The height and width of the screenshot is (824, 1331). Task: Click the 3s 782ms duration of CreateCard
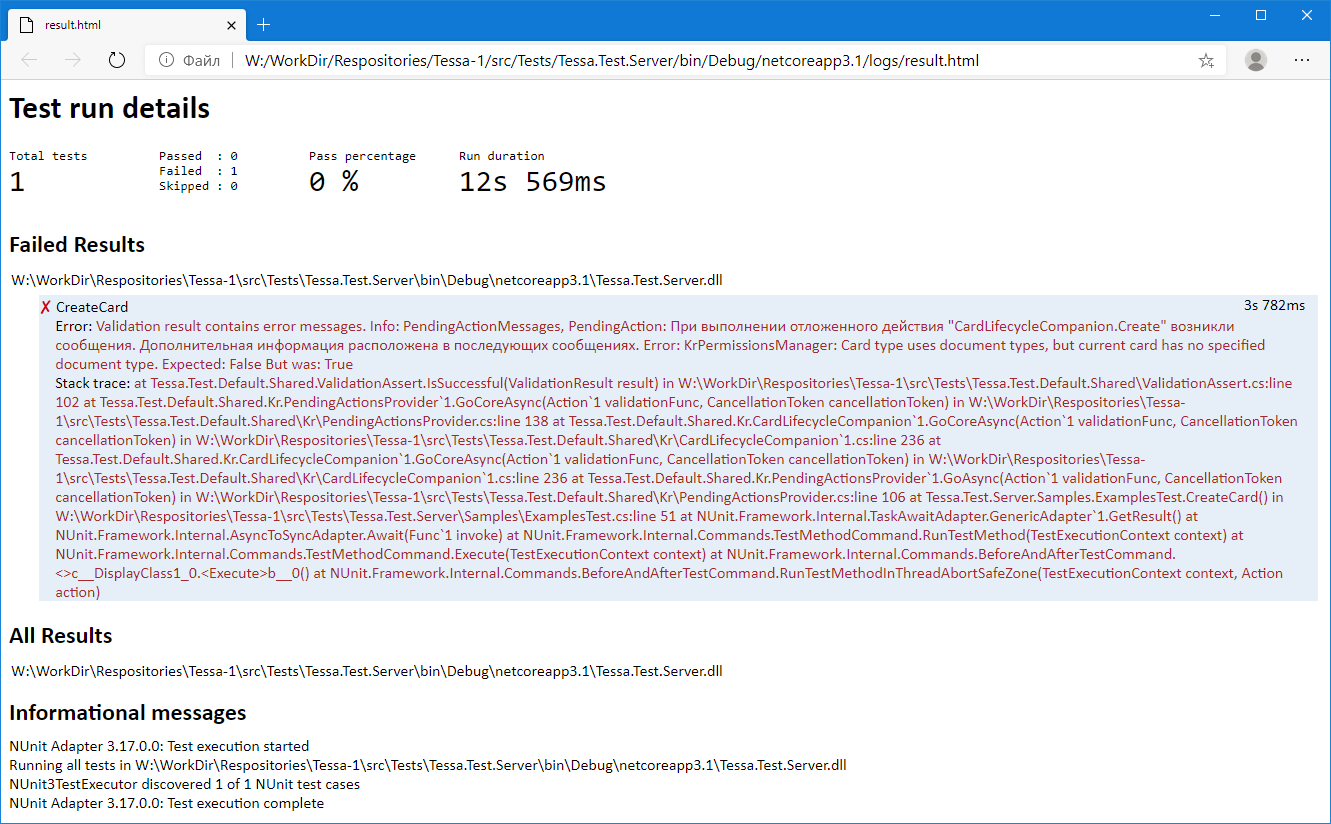point(1274,305)
